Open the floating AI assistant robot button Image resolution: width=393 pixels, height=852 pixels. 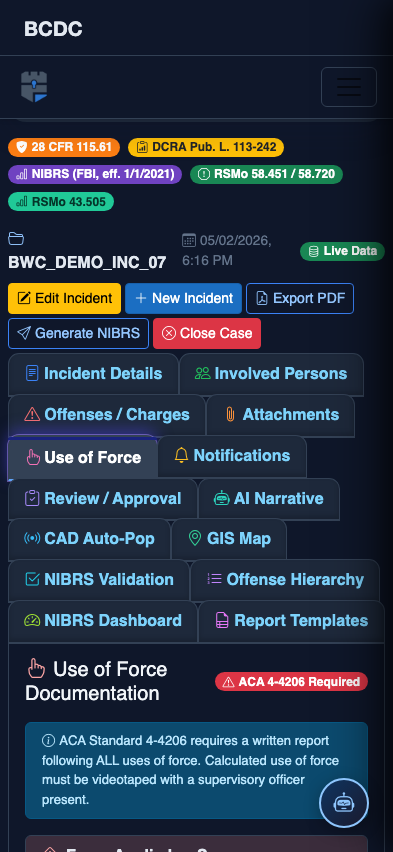pyautogui.click(x=344, y=803)
